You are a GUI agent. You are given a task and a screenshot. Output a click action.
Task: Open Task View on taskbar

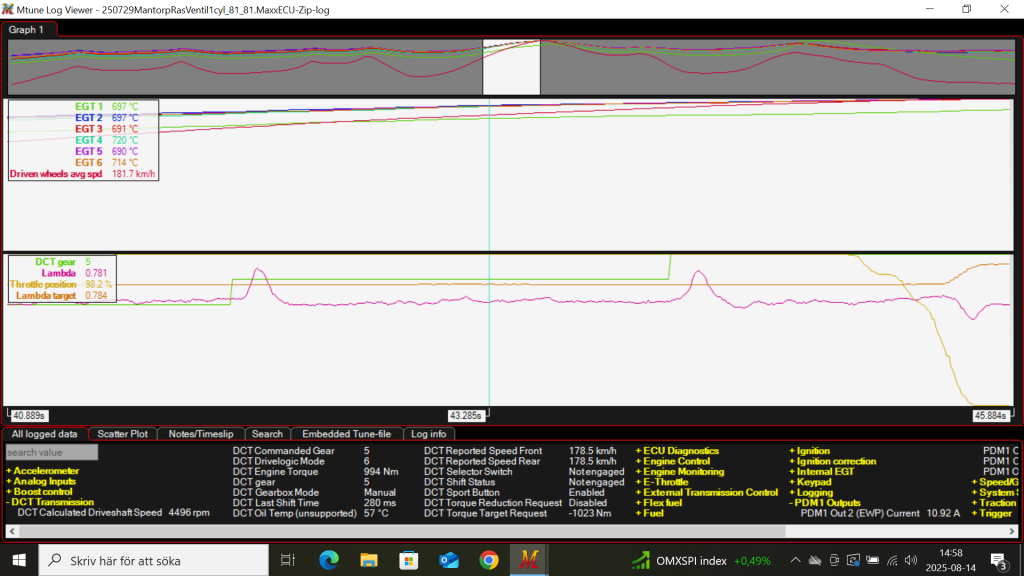click(x=287, y=560)
